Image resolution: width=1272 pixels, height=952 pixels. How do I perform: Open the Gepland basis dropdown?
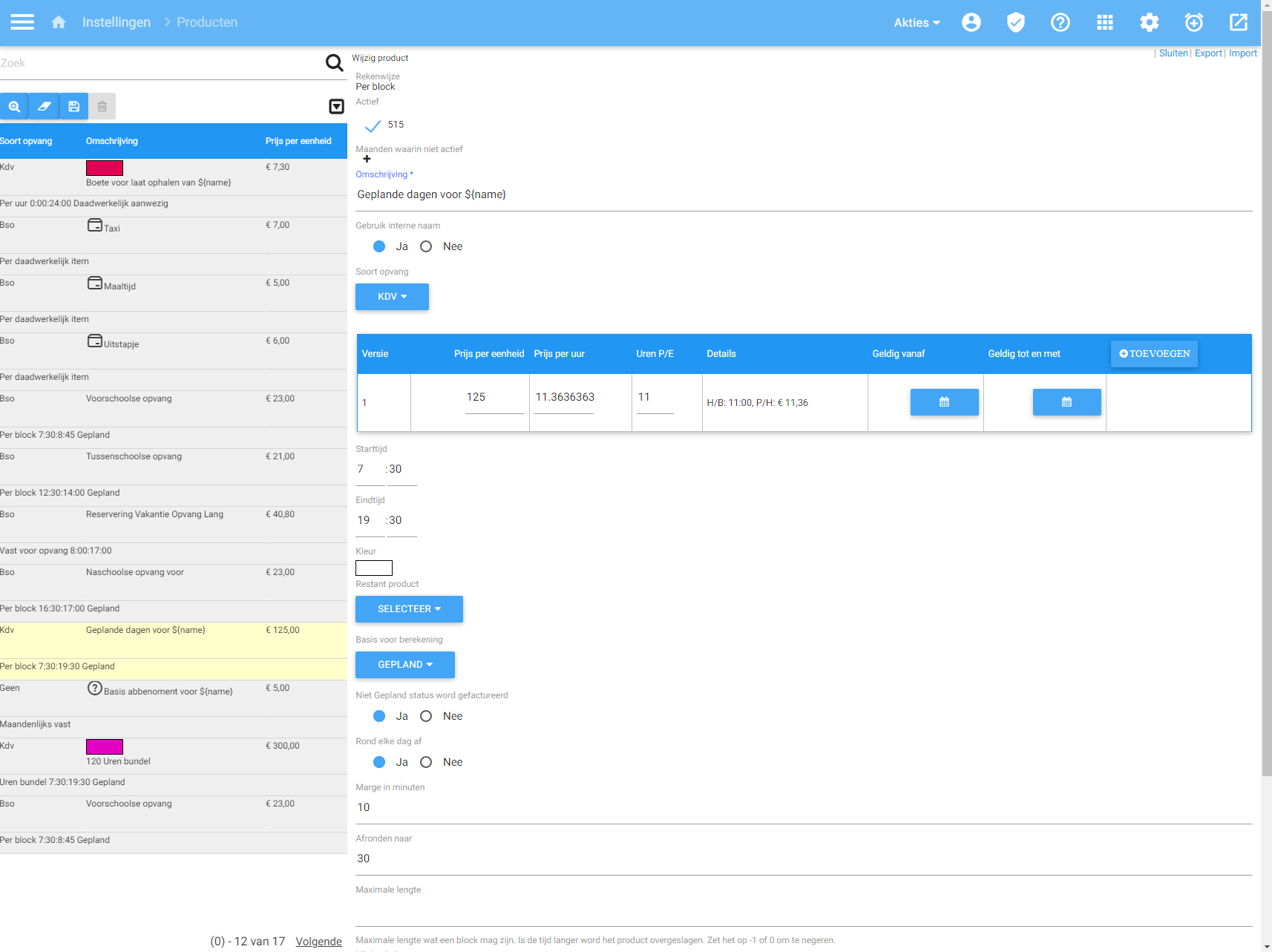(404, 665)
